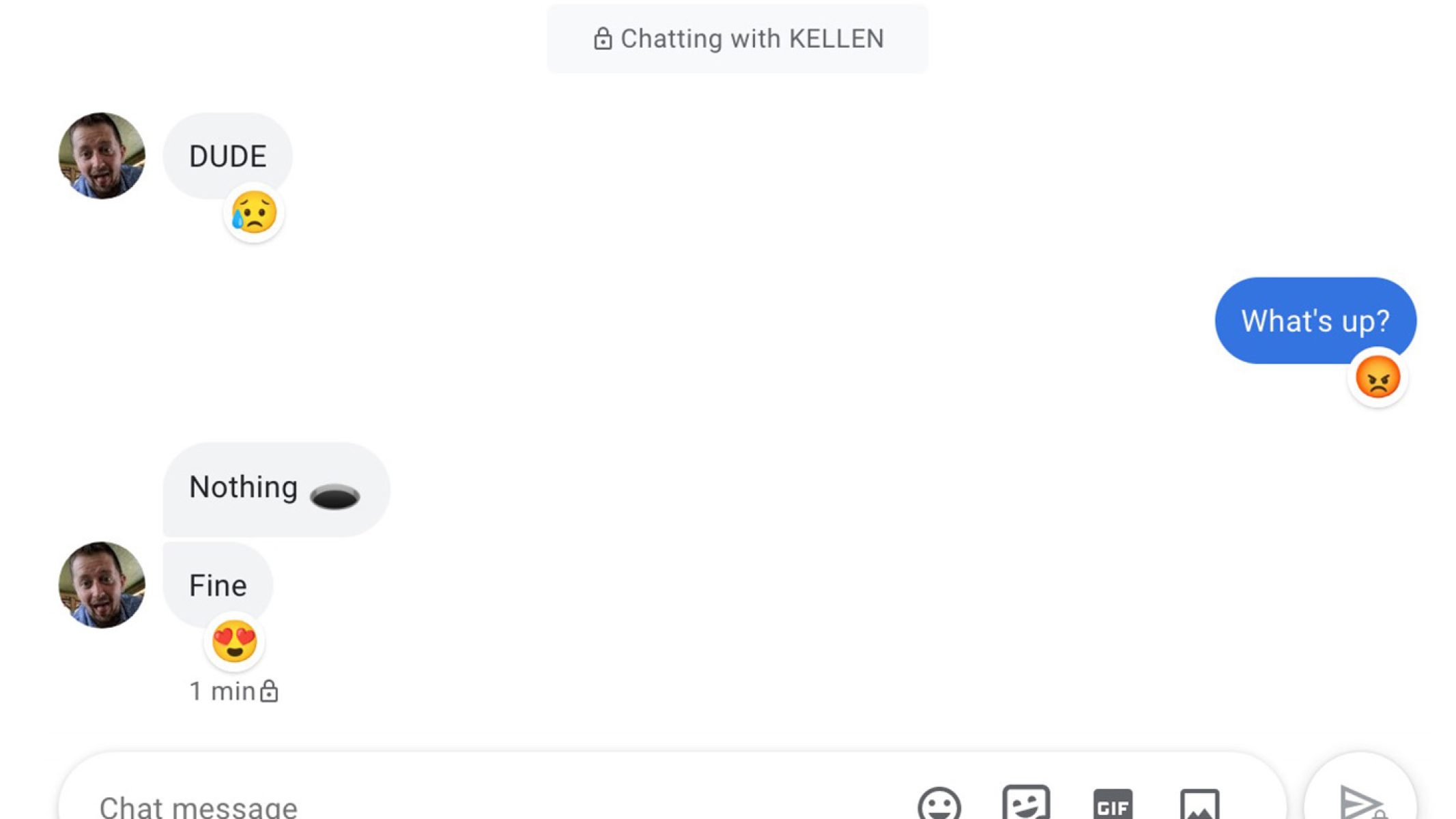Click the hole emoji in Nothing message

[334, 495]
